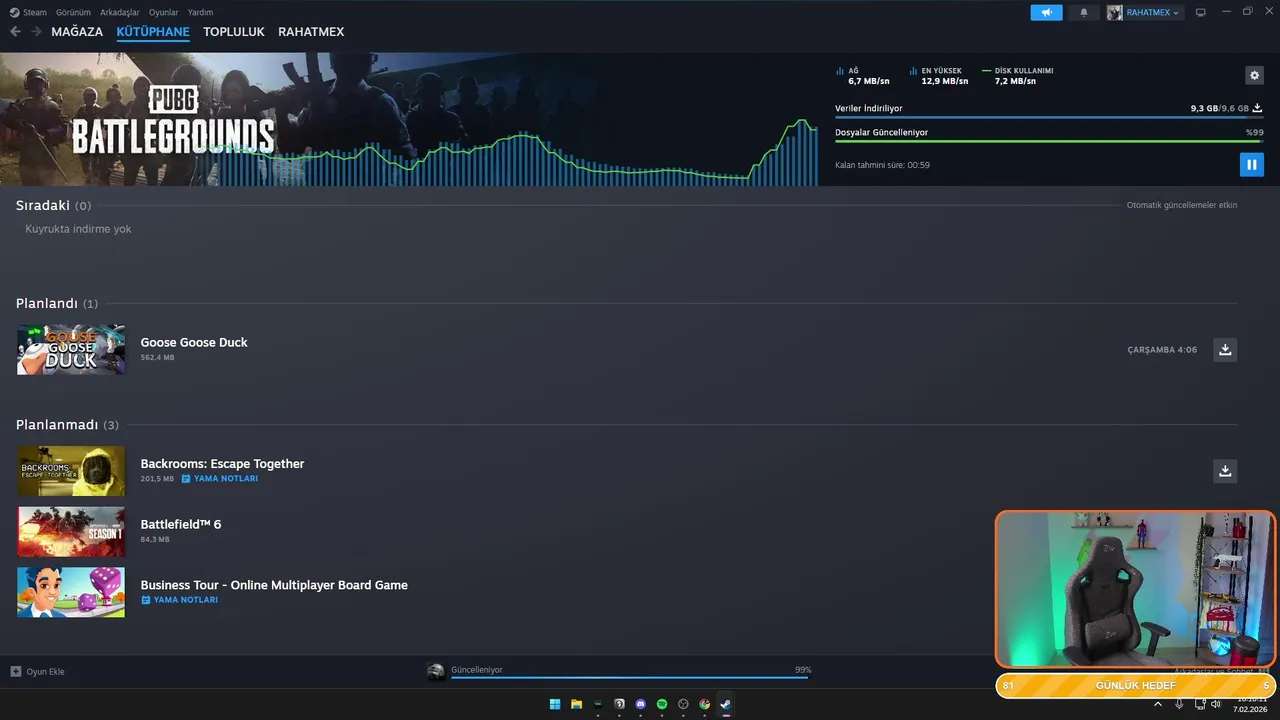Viewport: 1280px width, 720px height.
Task: Click the EN YÜKSEK peak speed legend
Action: 939,76
